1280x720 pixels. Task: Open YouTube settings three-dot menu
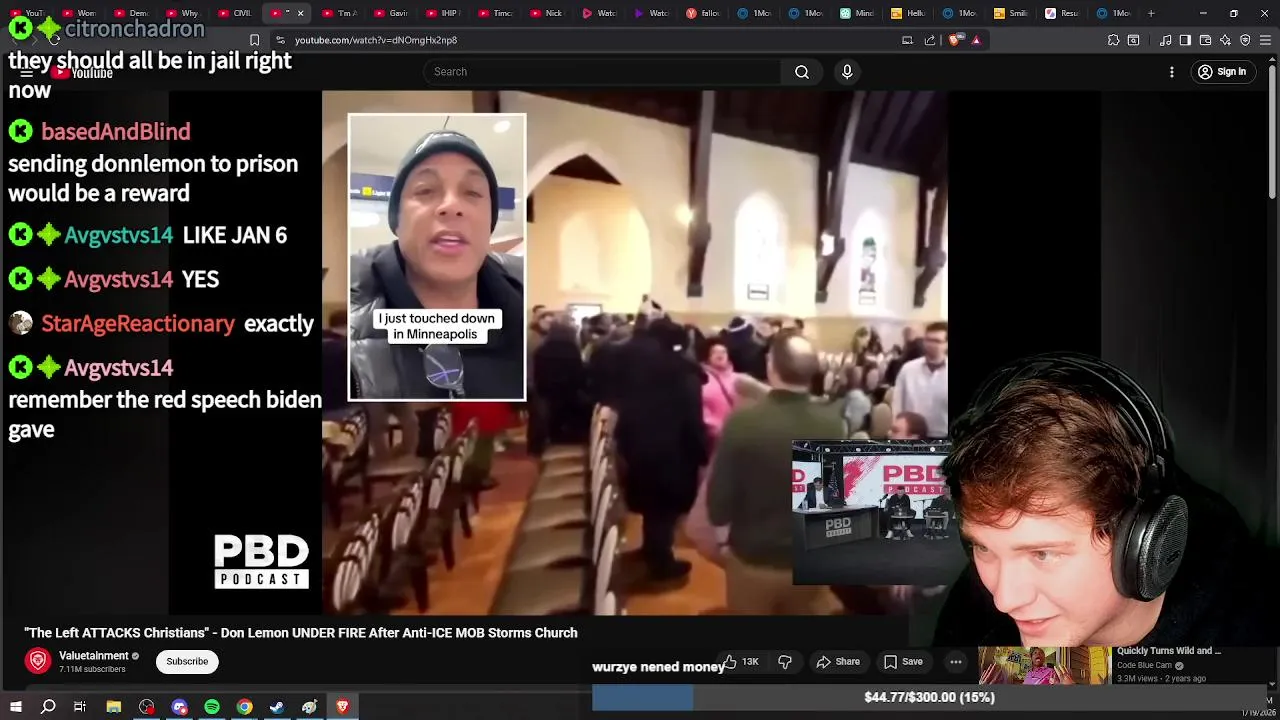pyautogui.click(x=1172, y=72)
